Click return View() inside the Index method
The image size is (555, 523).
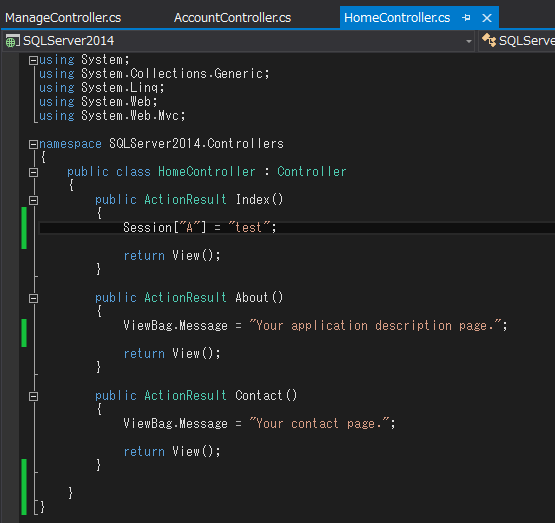pyautogui.click(x=172, y=255)
